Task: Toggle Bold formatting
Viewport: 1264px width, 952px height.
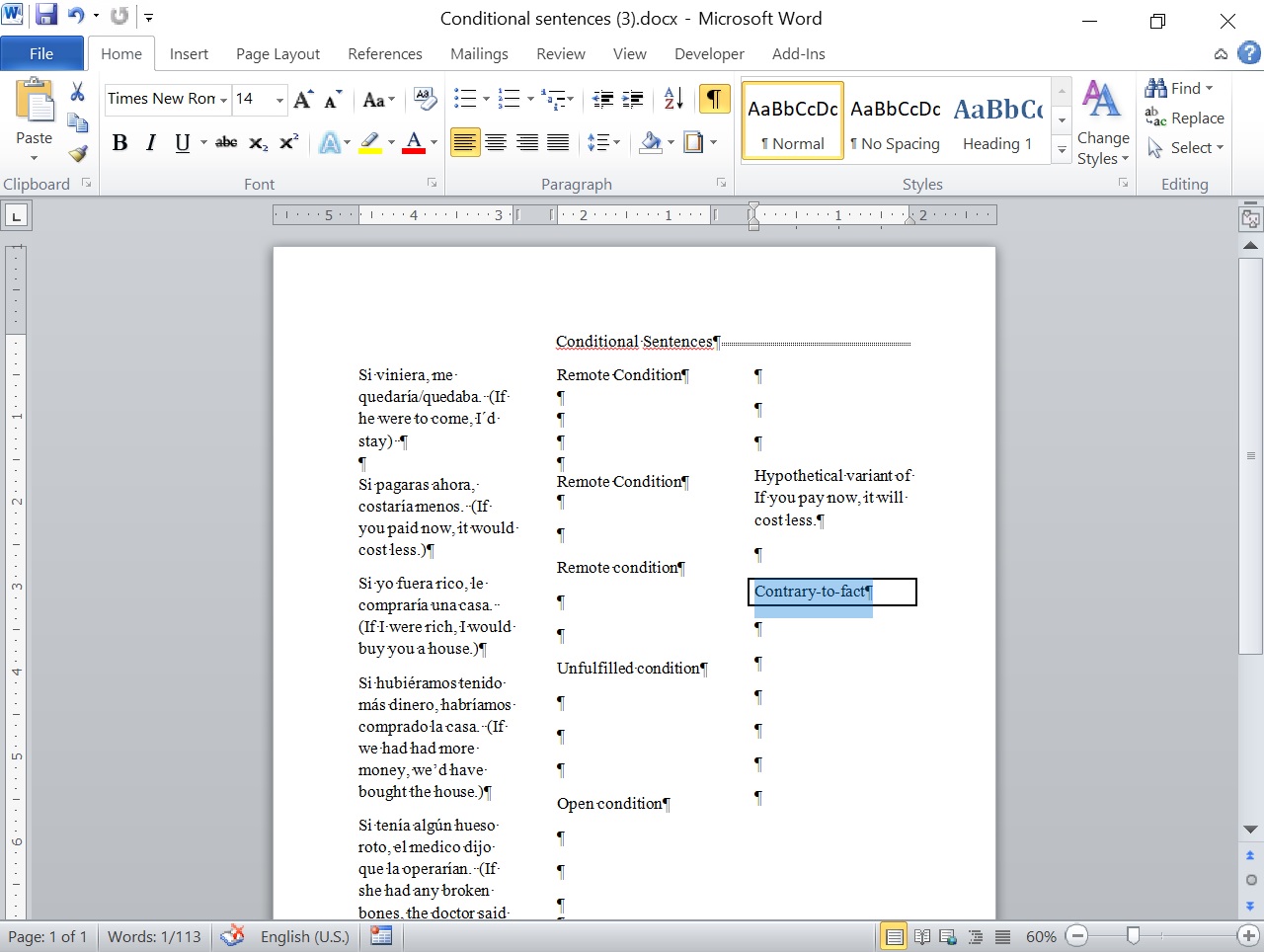Action: [x=119, y=143]
